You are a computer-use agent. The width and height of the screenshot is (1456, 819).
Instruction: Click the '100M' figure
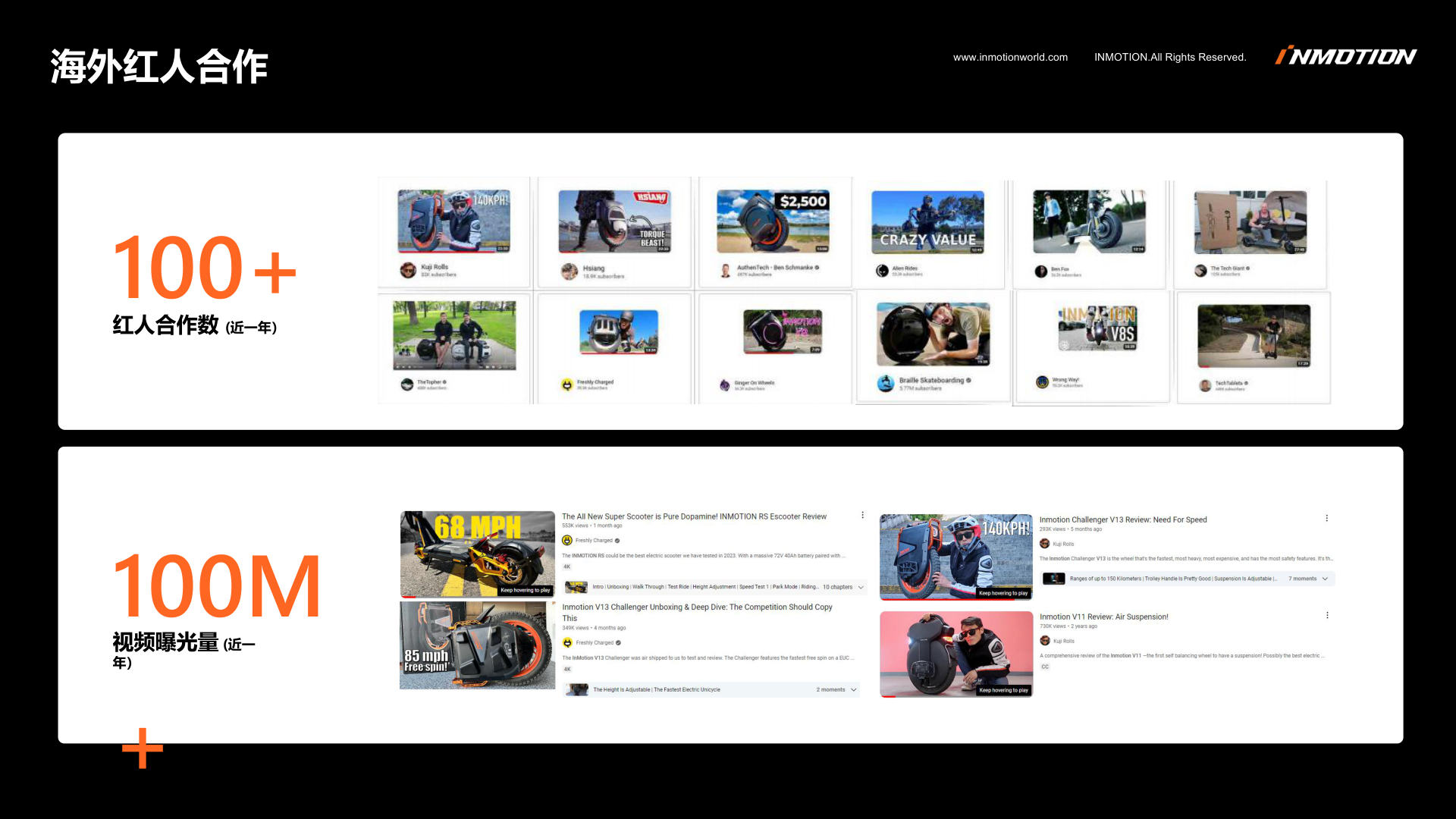coord(217,585)
